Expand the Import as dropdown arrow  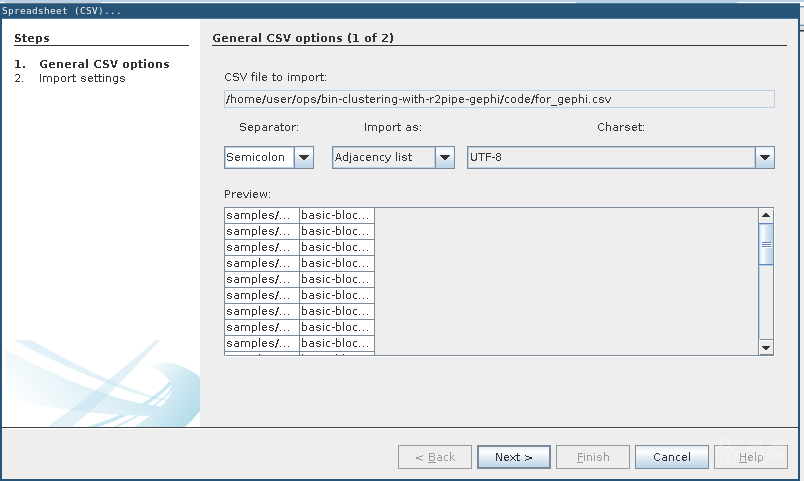pyautogui.click(x=445, y=158)
